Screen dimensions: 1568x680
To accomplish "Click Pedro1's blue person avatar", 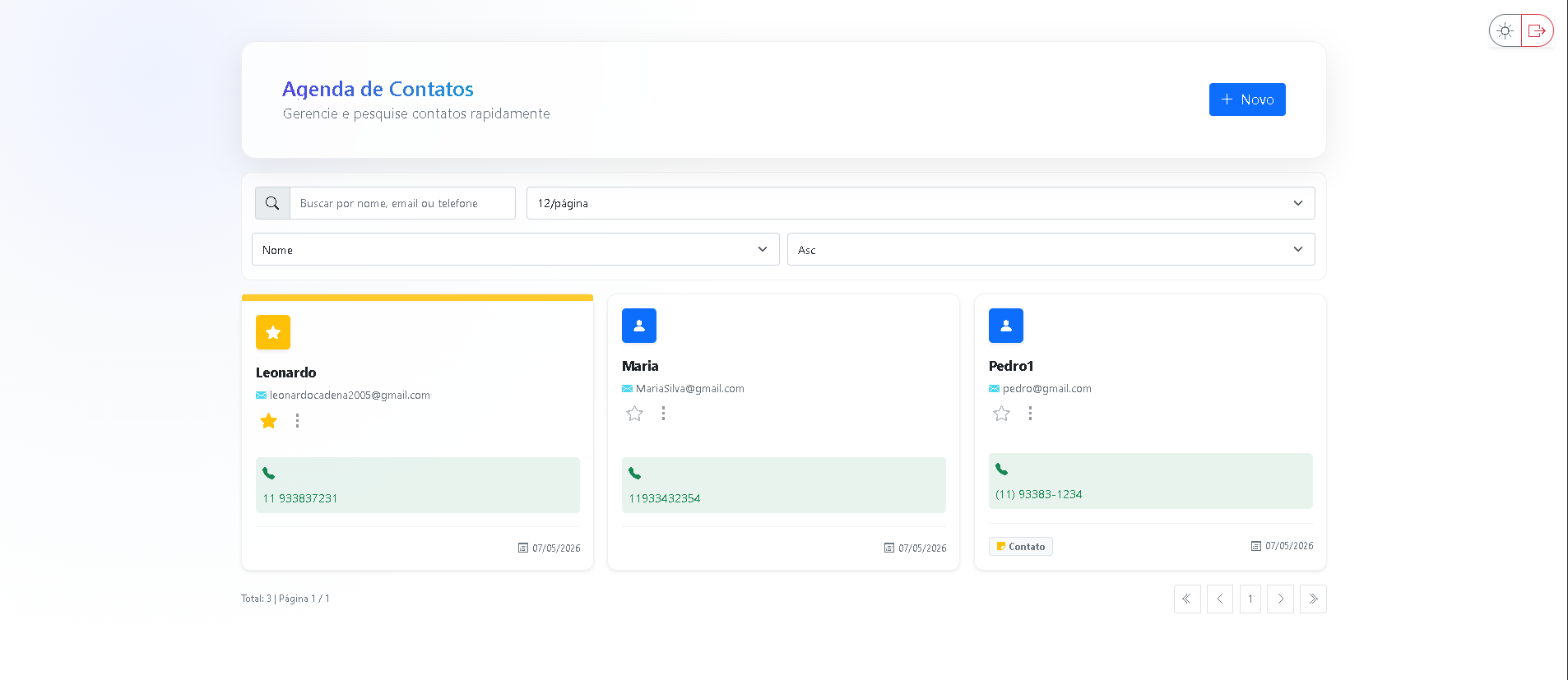I will [x=1006, y=326].
